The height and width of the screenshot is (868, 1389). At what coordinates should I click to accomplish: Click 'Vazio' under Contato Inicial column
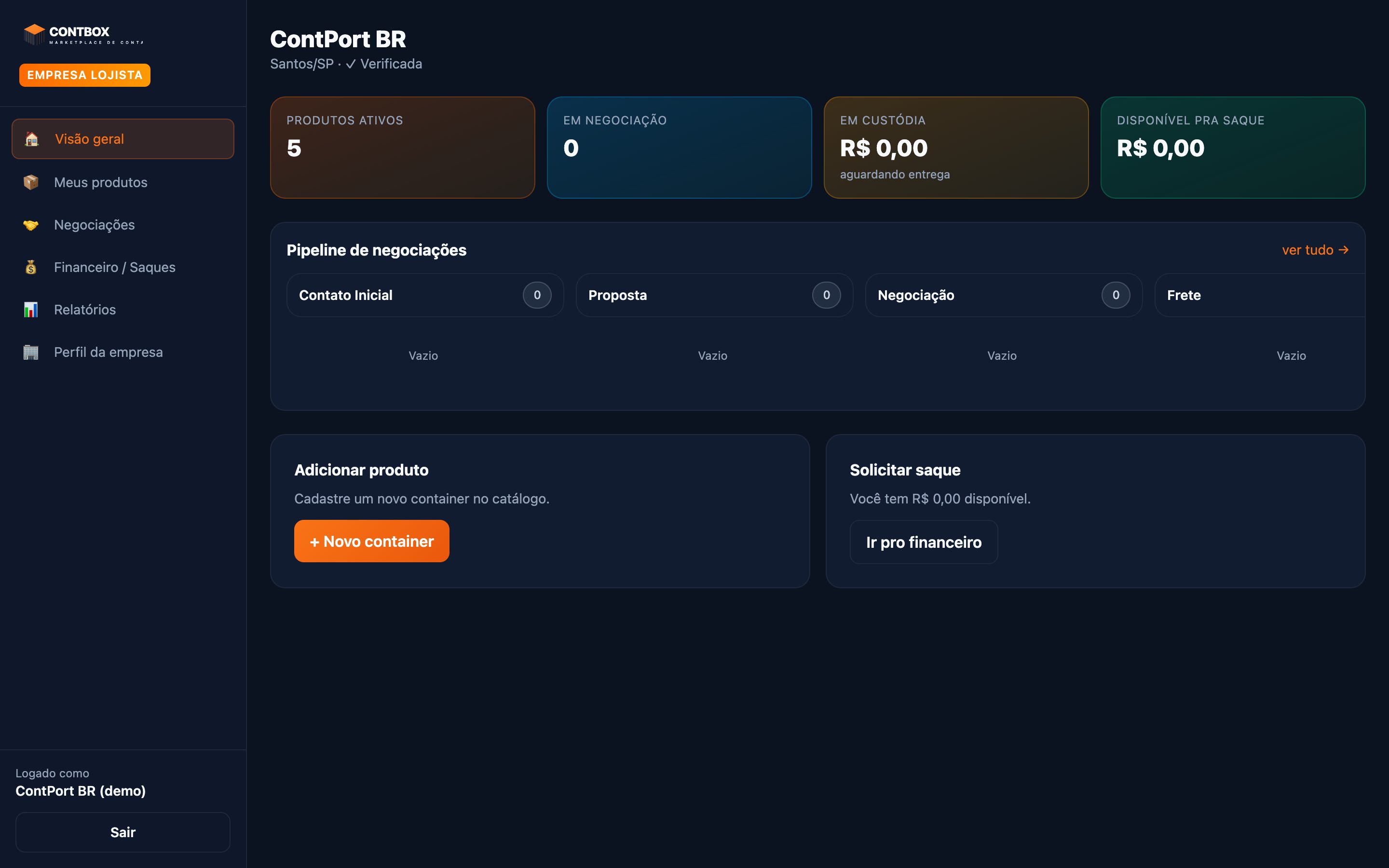pyautogui.click(x=423, y=356)
